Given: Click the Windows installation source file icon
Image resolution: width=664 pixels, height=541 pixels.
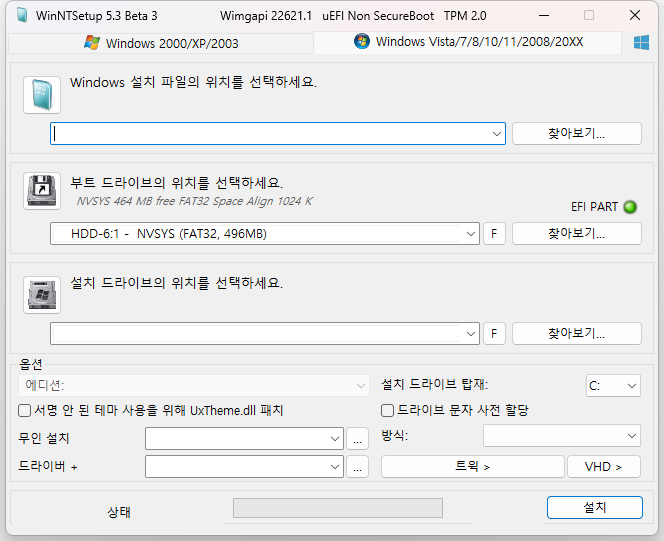Looking at the screenshot, I should click(x=42, y=95).
